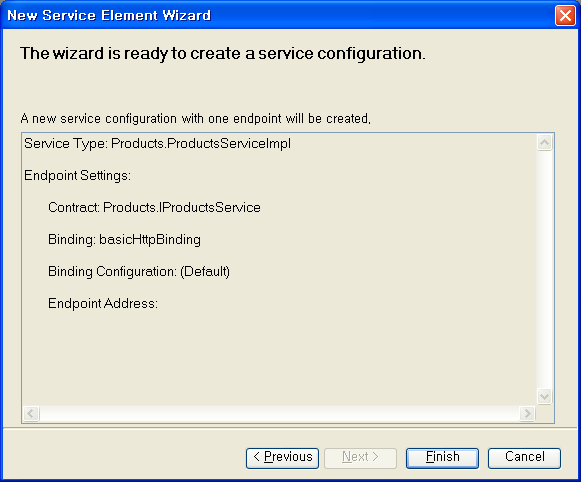Click the greyed-out Next button
This screenshot has height=482, width=581.
(x=360, y=458)
